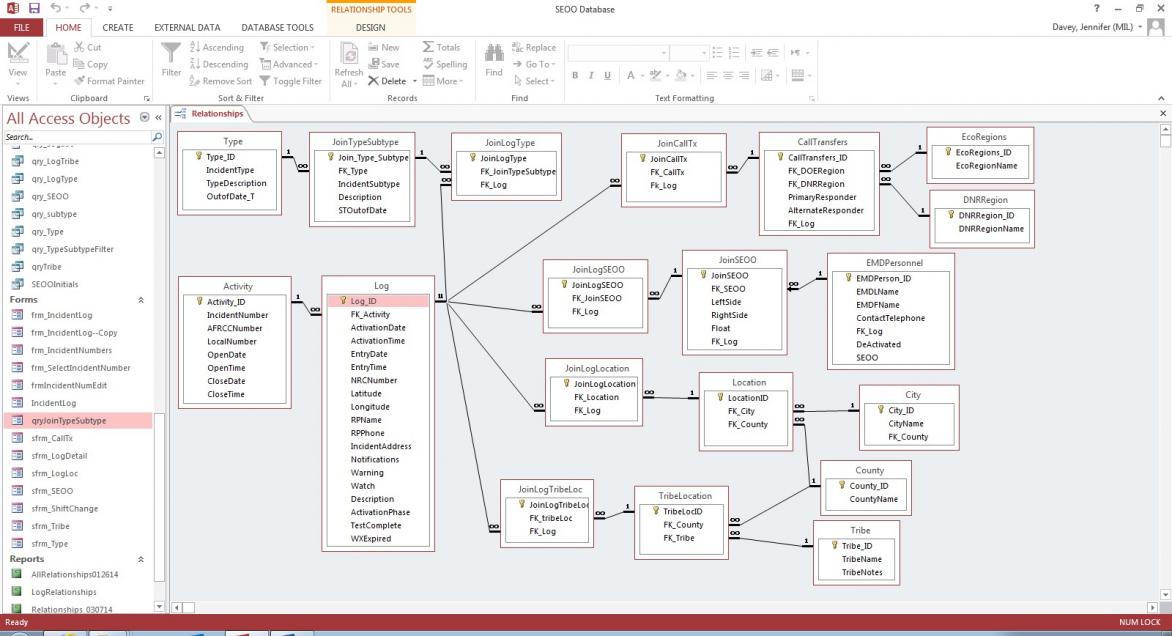This screenshot has width=1172, height=636.
Task: Toggle Italic formatting
Action: (591, 75)
